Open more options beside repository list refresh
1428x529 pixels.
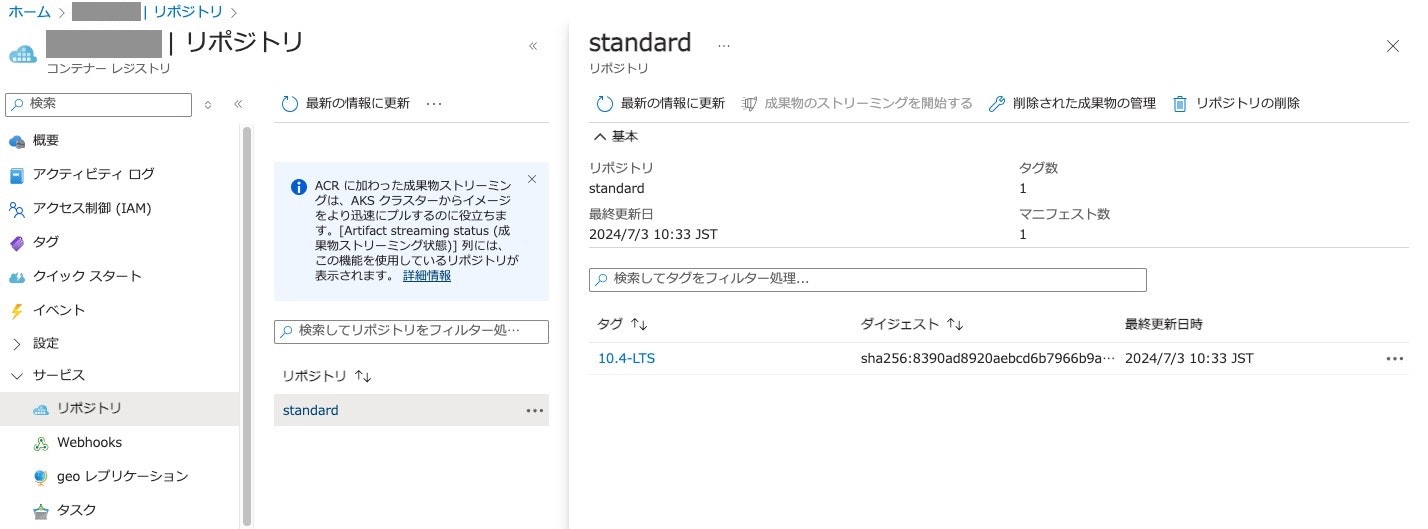coord(434,103)
